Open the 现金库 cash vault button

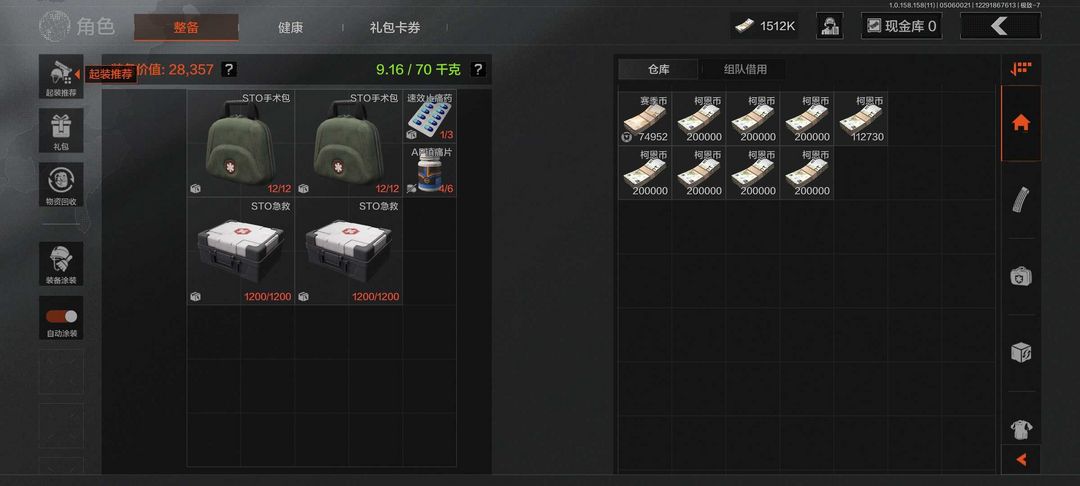(902, 26)
